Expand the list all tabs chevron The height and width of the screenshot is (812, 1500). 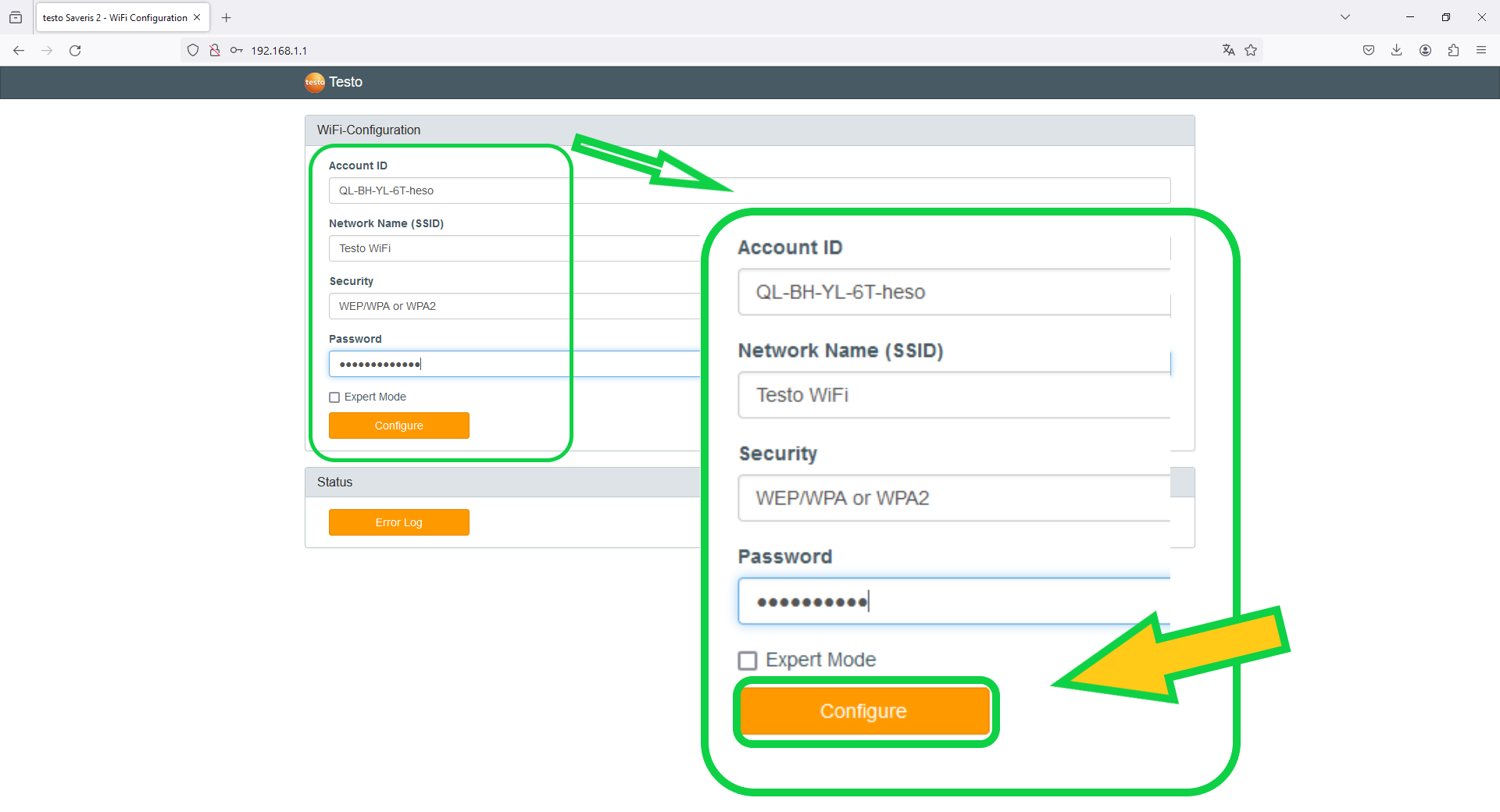1345,17
